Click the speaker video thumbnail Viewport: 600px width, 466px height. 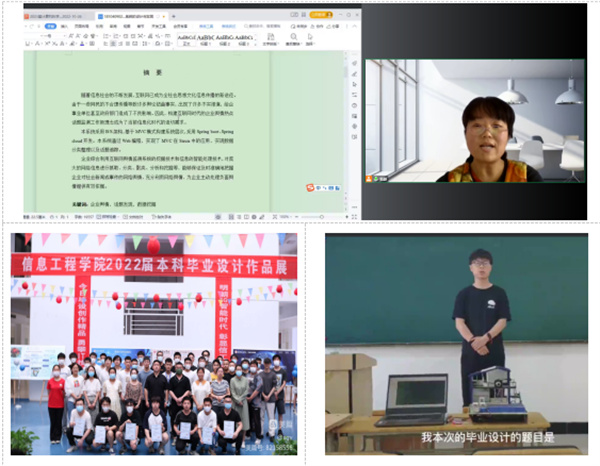tap(474, 120)
